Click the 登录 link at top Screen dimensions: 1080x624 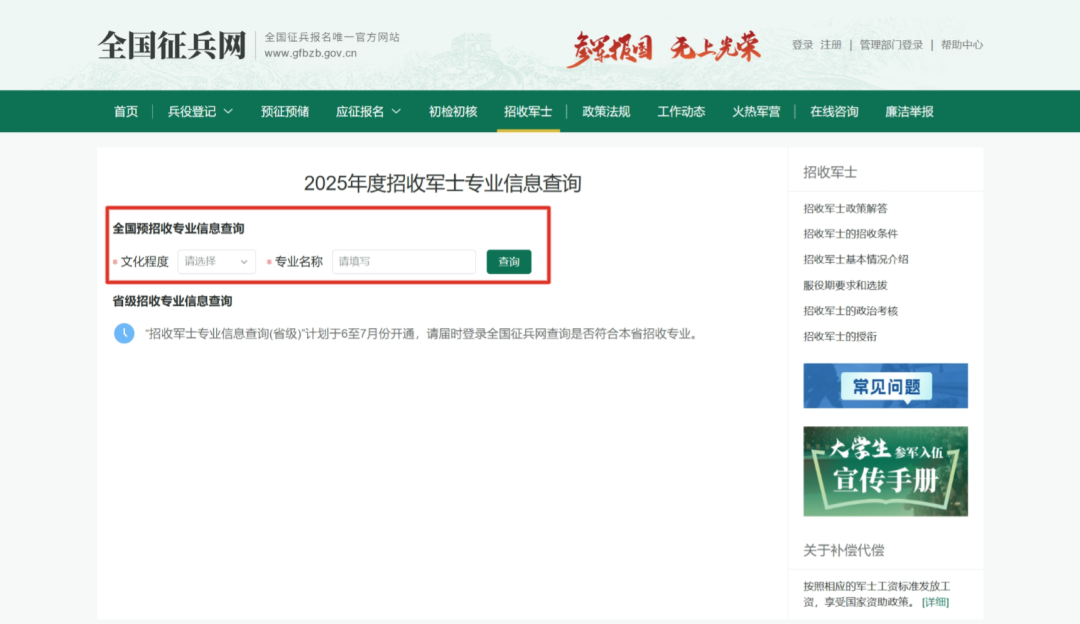pyautogui.click(x=802, y=45)
